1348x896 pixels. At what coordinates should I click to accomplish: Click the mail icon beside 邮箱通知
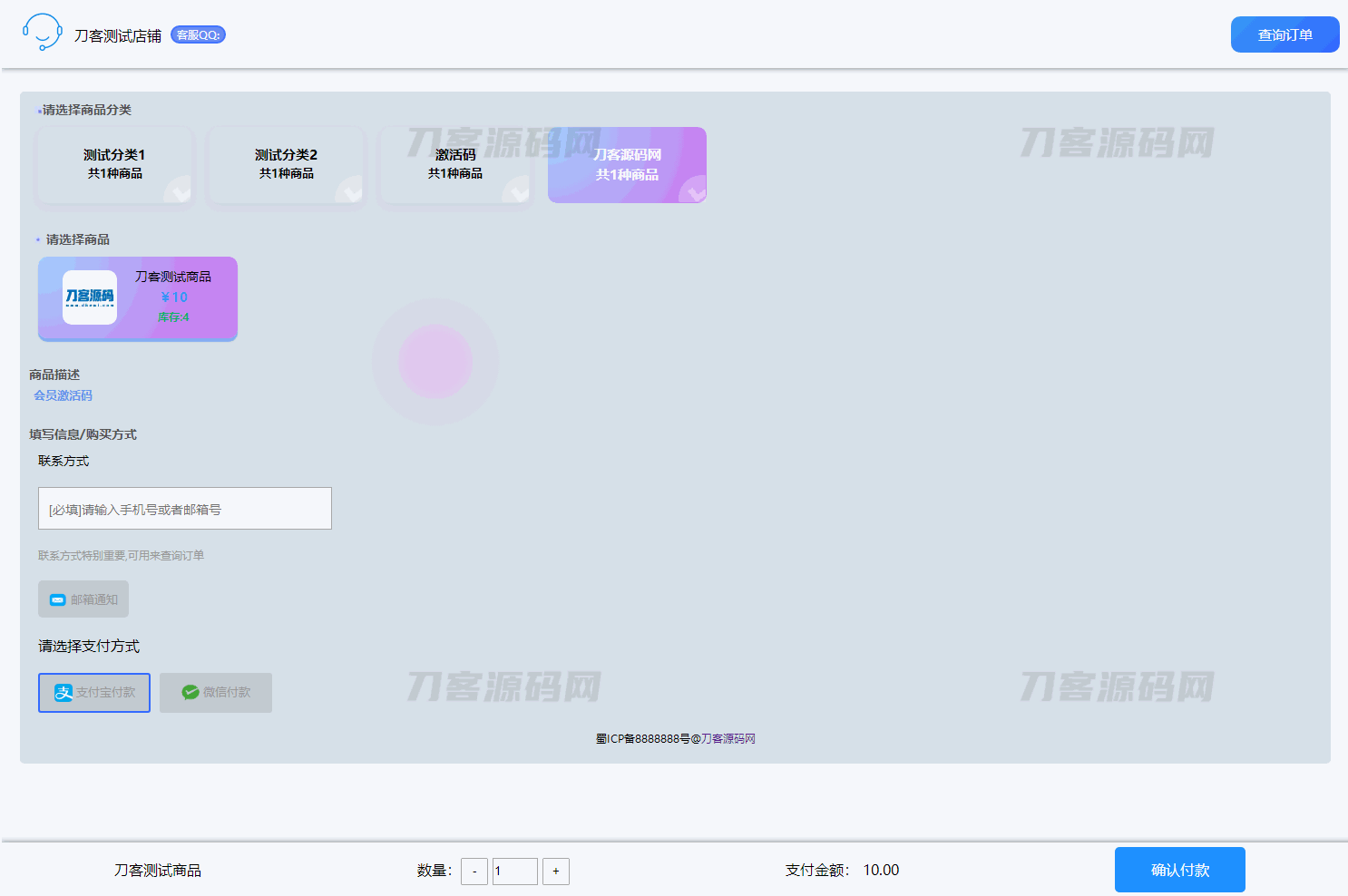(58, 599)
